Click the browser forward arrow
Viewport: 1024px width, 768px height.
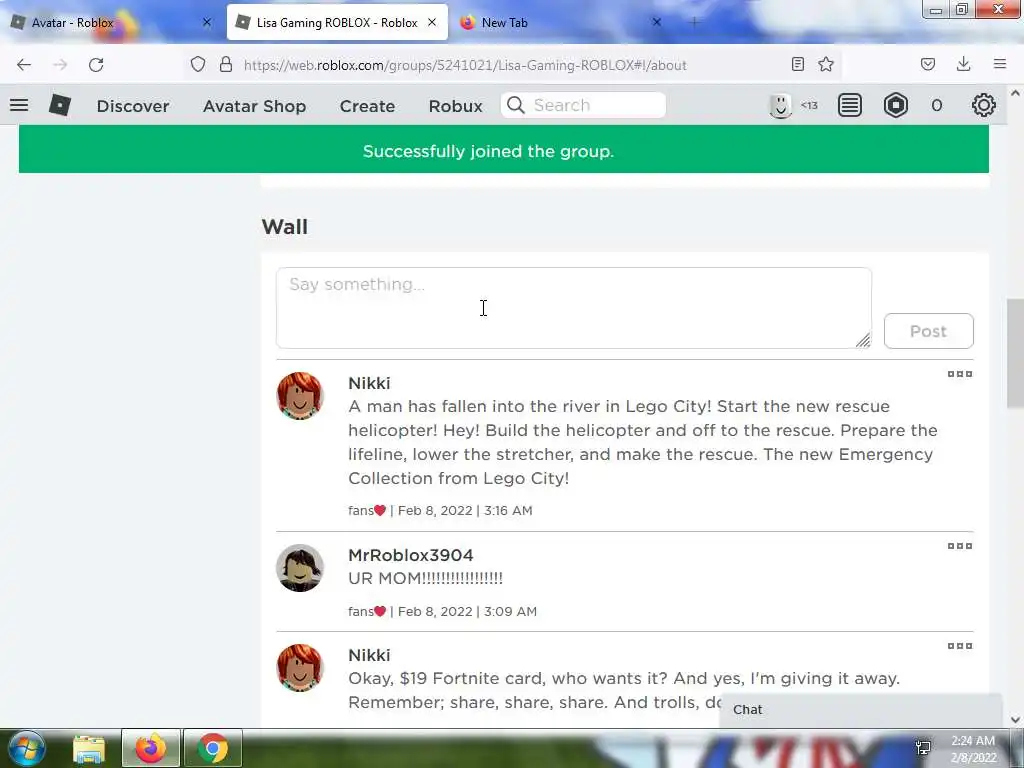click(60, 65)
